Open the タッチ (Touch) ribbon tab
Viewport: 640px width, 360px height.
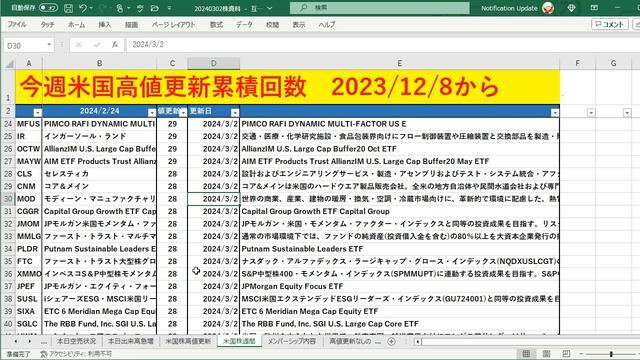click(x=47, y=24)
